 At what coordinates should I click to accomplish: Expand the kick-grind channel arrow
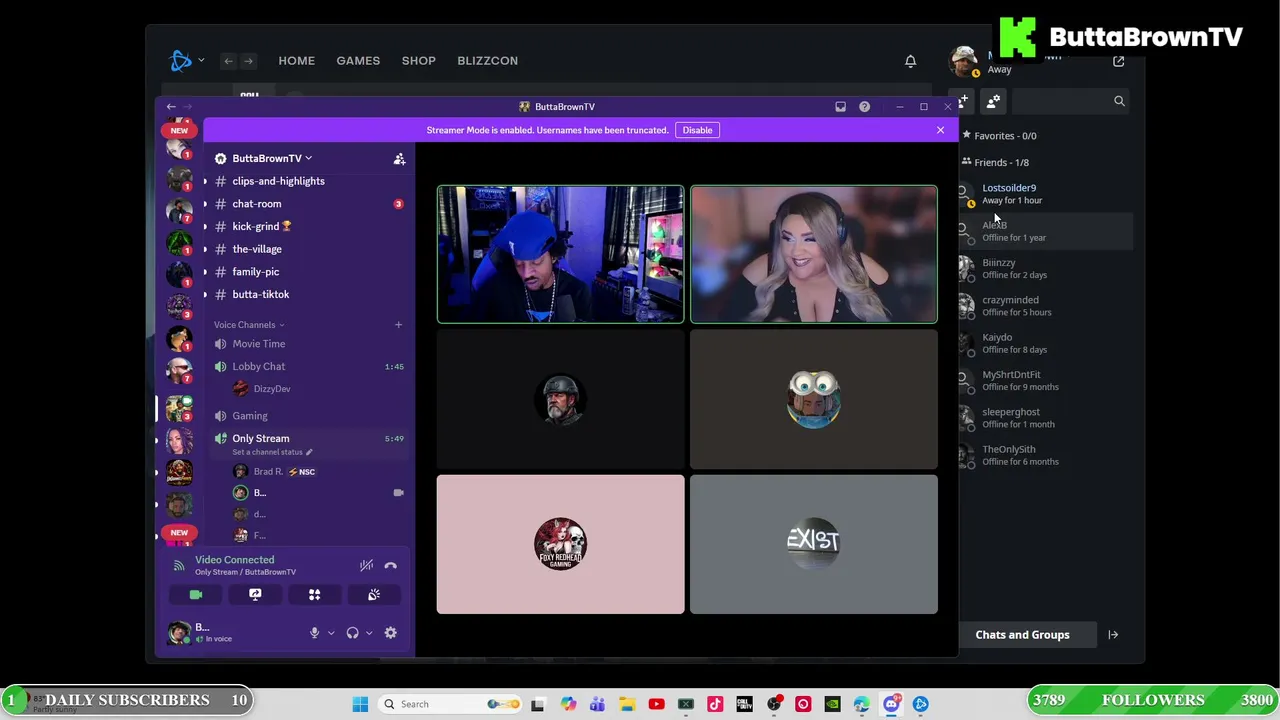205,226
